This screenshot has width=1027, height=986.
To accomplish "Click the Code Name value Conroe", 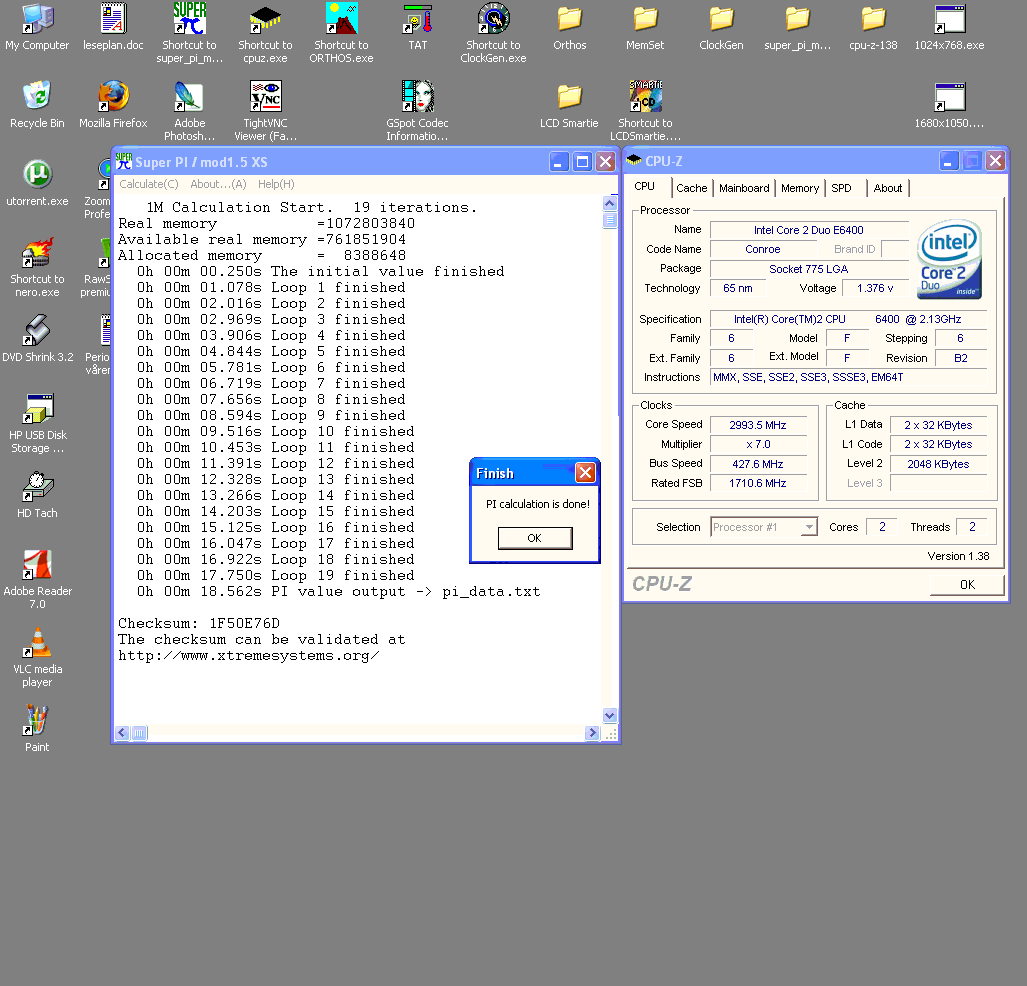I will click(x=763, y=249).
